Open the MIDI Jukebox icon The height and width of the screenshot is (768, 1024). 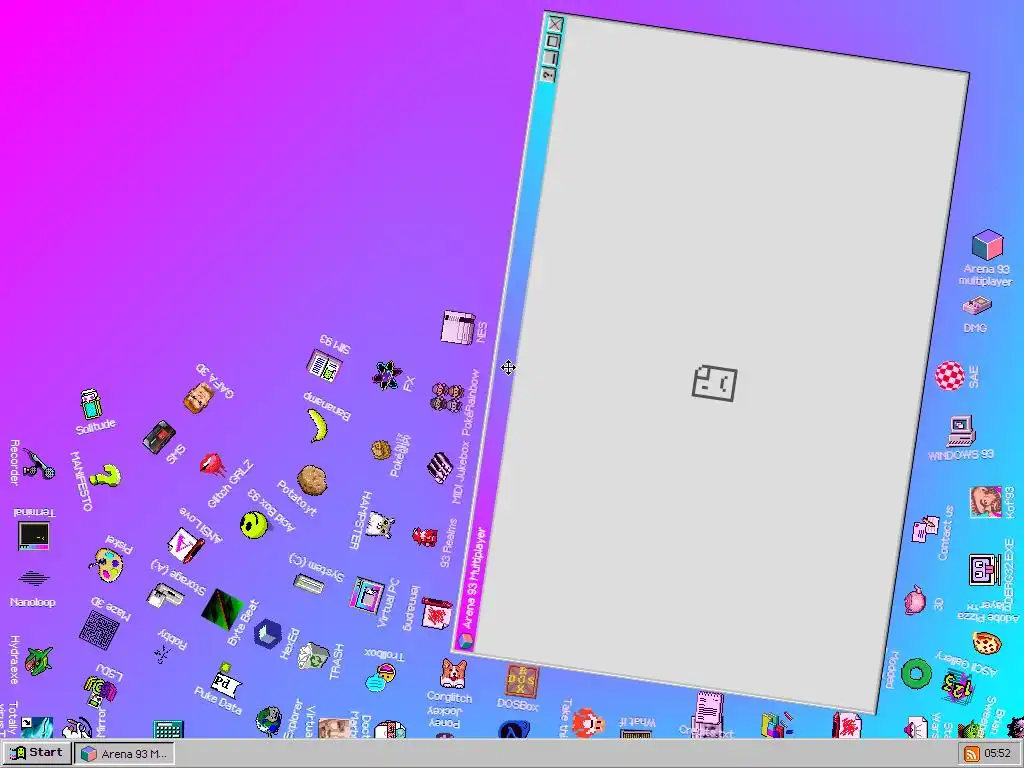pos(440,468)
